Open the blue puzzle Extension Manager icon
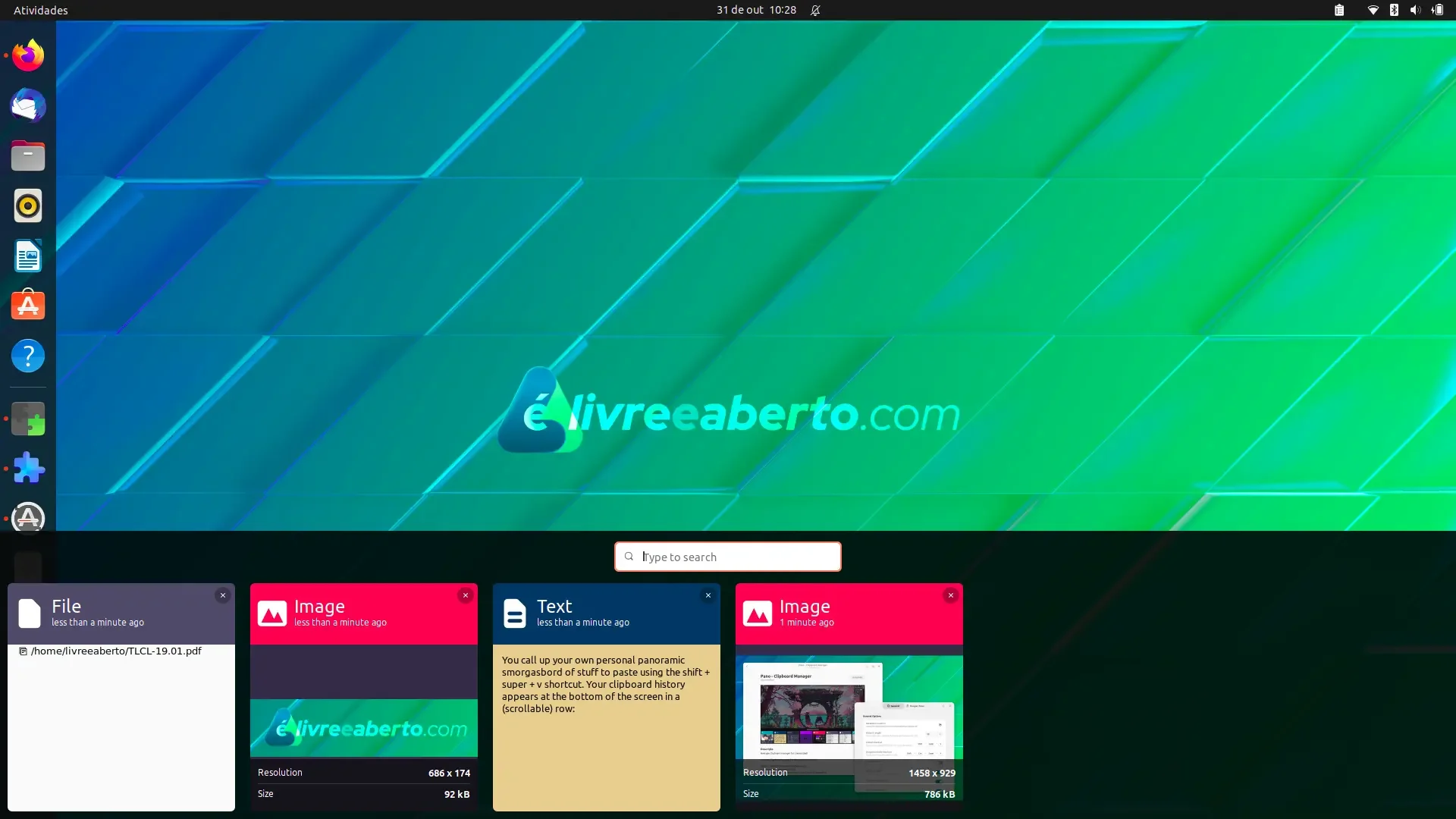1456x819 pixels. coord(28,469)
